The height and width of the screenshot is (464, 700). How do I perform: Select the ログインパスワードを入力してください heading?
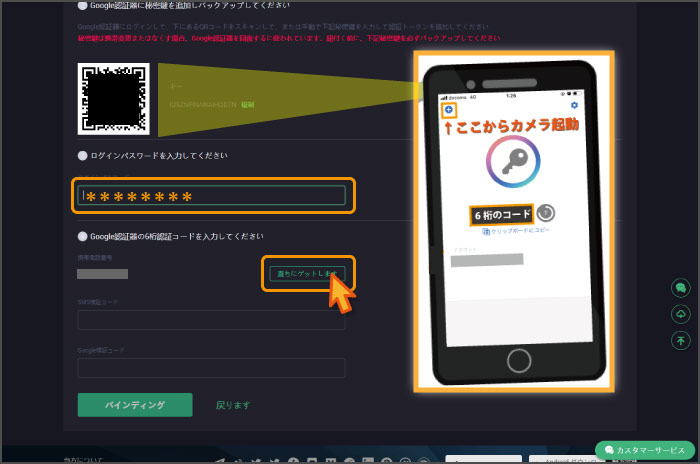coord(159,155)
